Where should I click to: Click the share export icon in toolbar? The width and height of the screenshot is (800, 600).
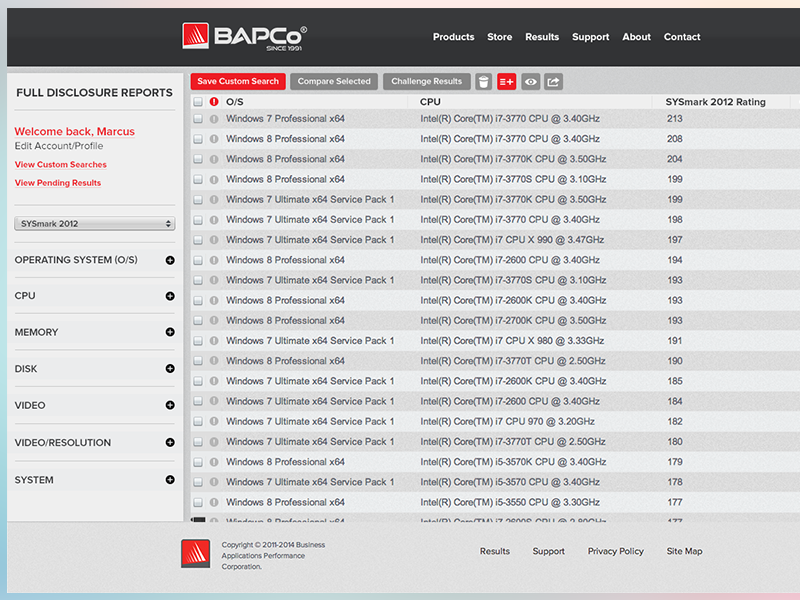[554, 82]
